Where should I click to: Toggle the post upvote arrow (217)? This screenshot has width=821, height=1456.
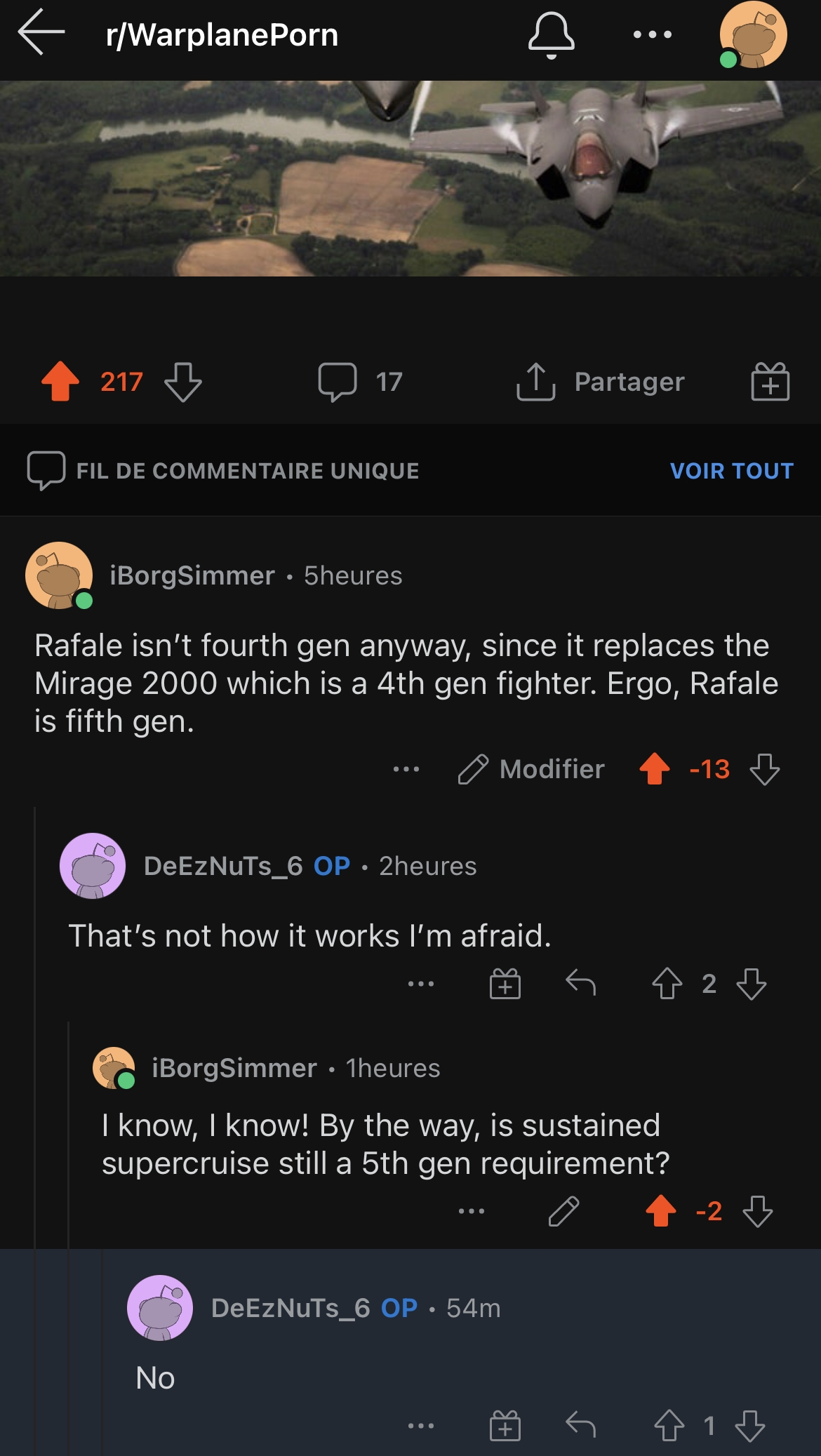61,382
